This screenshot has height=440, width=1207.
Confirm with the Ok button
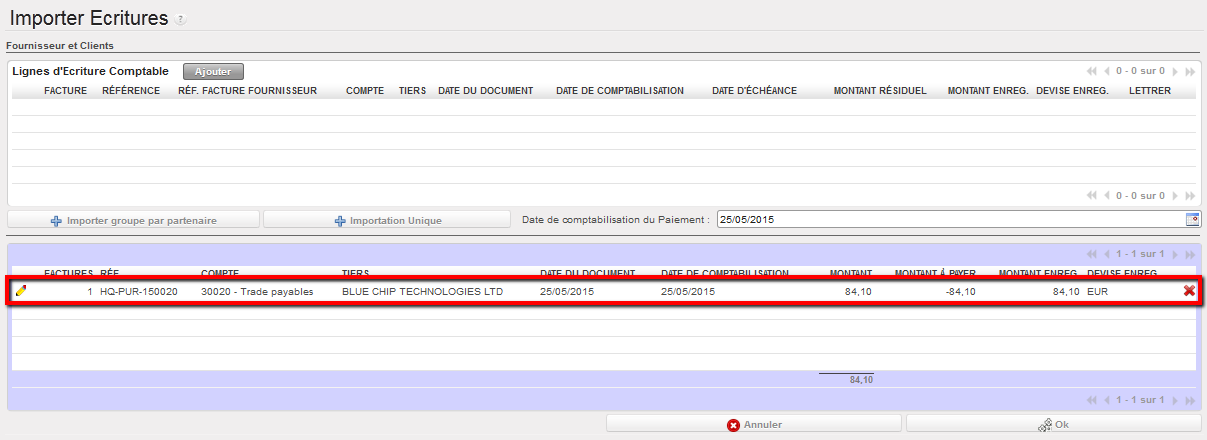(x=1053, y=424)
